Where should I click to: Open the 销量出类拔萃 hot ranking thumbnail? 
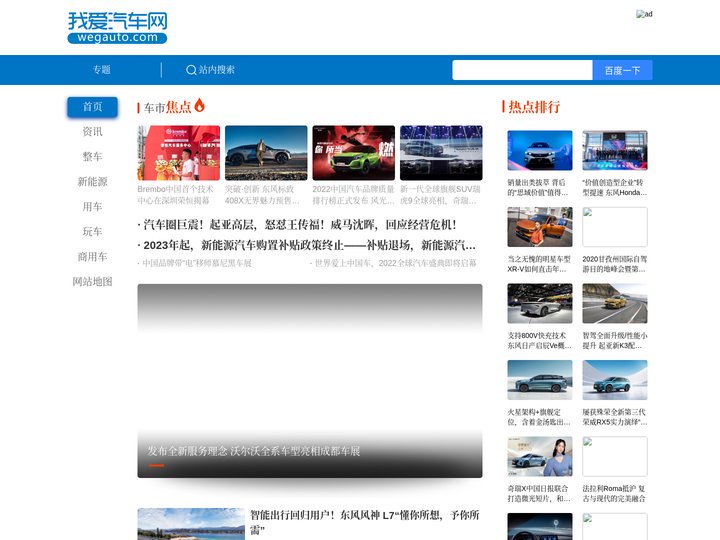540,150
